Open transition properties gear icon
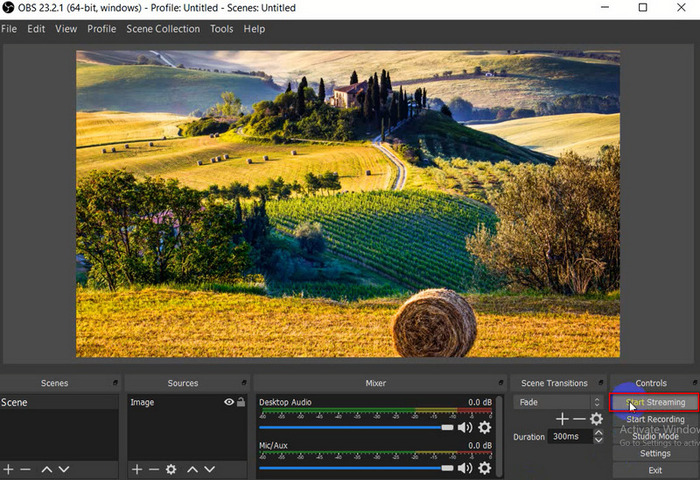 click(x=596, y=419)
